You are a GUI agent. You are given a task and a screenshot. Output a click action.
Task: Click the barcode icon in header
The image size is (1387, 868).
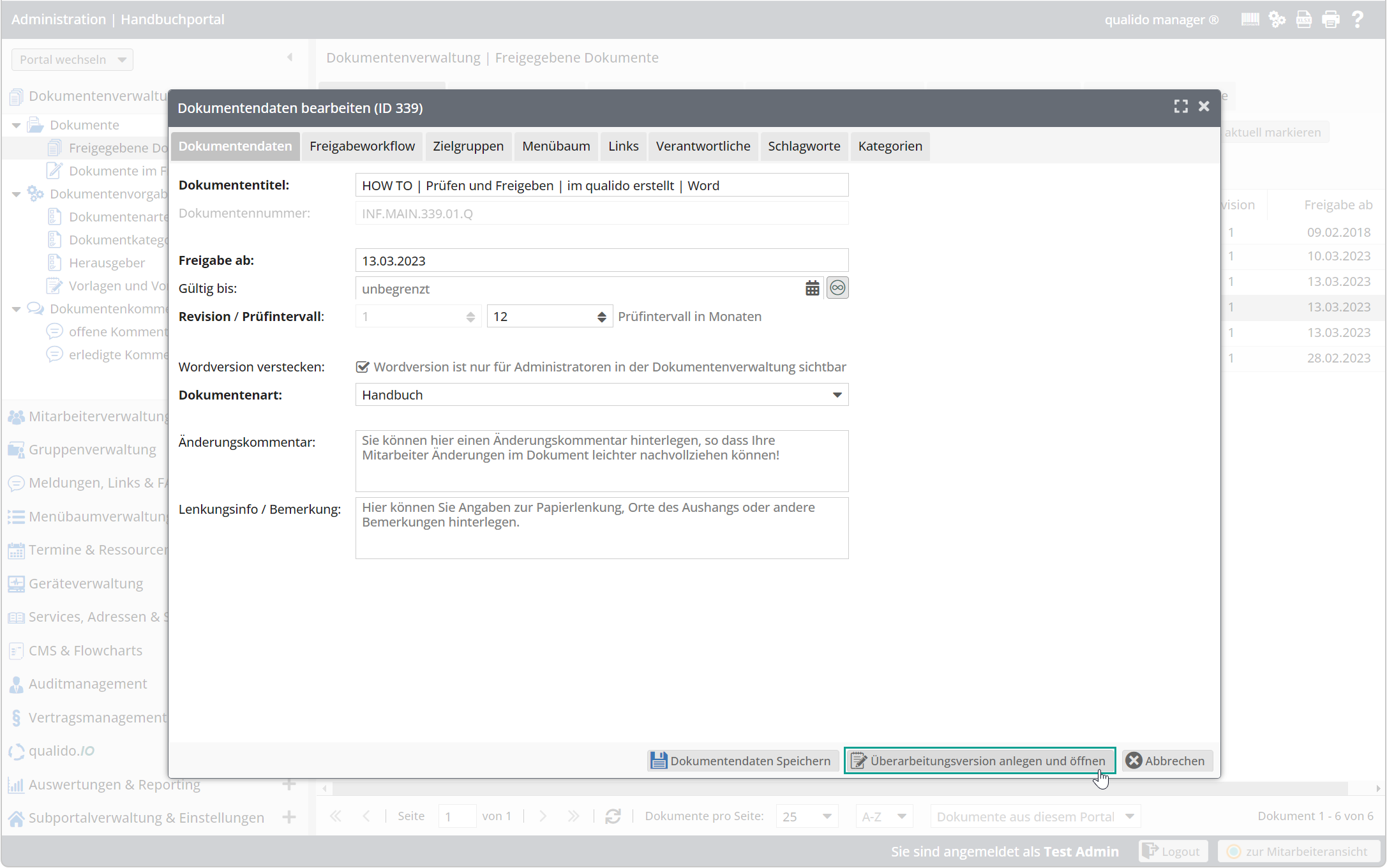pos(1250,20)
